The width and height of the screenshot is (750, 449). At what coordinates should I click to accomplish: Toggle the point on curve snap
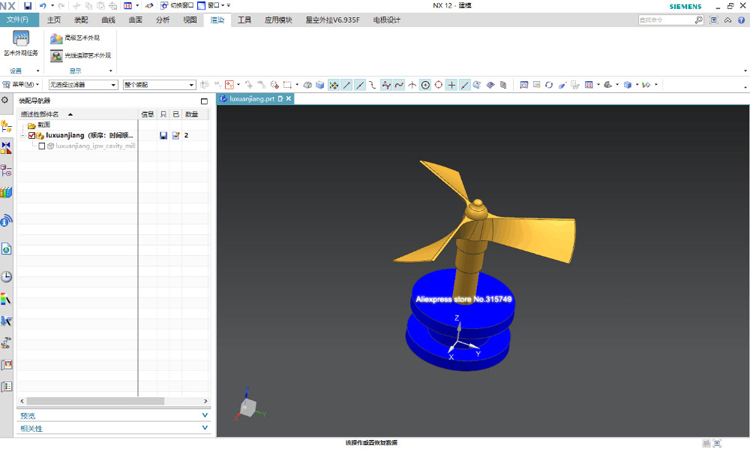point(464,85)
